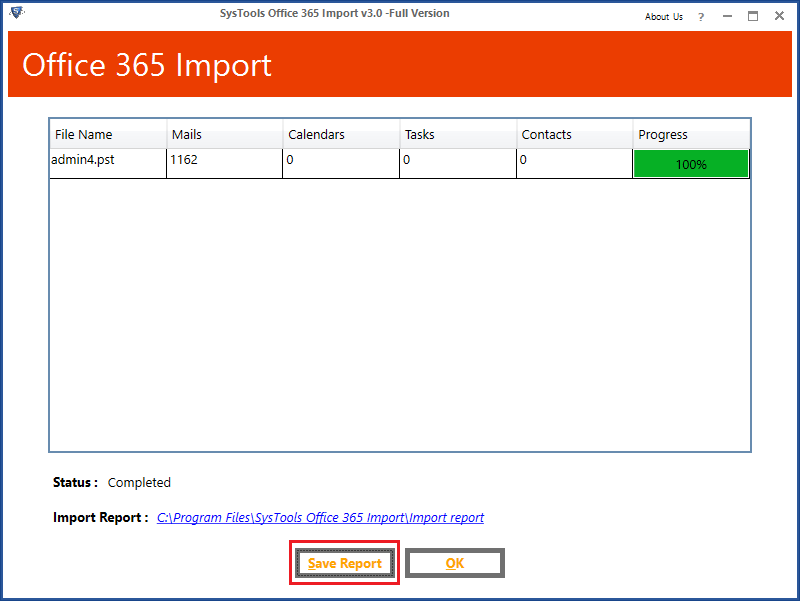Click the Contacts count cell showing 0
The height and width of the screenshot is (601, 800).
tap(574, 163)
